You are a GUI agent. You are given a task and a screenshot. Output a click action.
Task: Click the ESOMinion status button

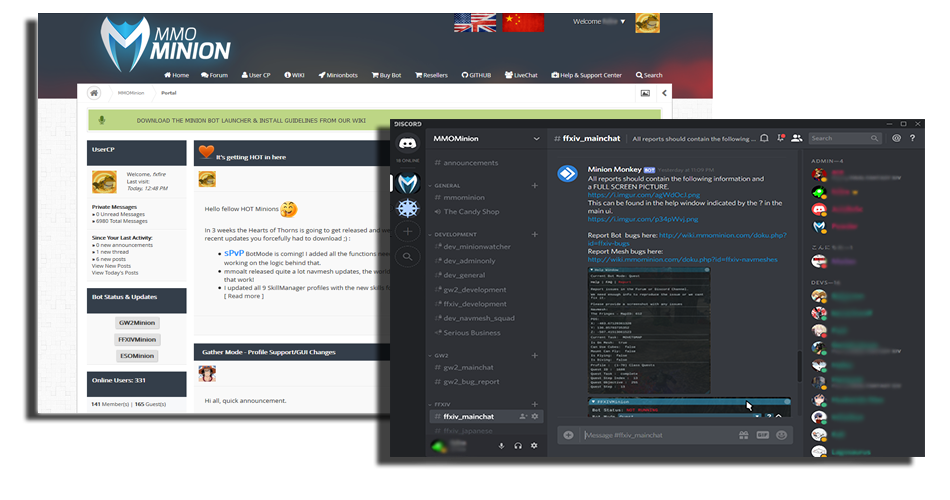point(137,356)
